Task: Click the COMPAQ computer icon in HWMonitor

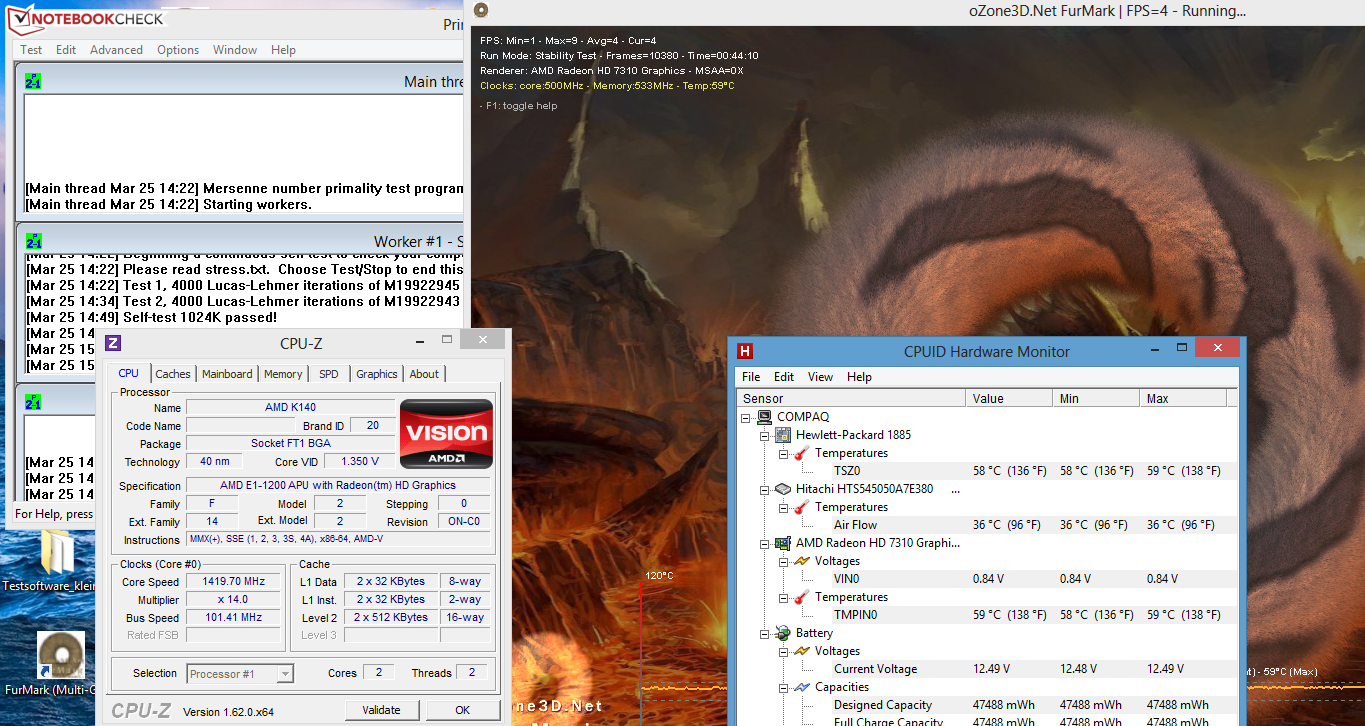Action: coord(764,417)
